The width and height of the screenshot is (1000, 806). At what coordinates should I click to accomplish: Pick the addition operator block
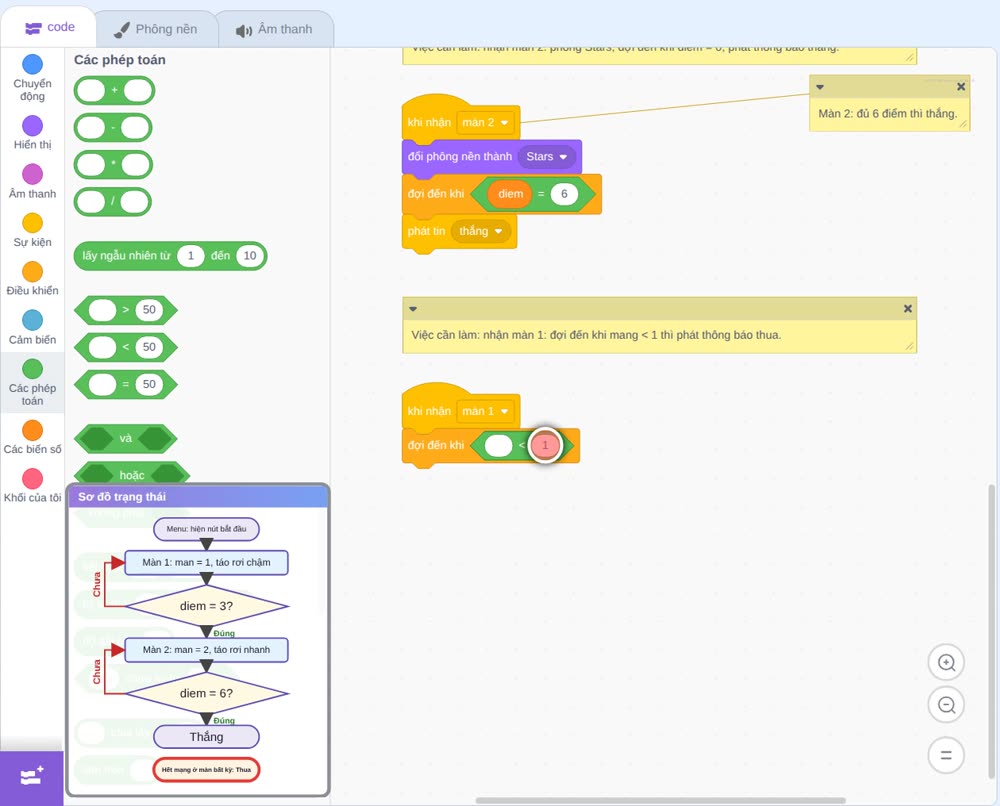(114, 90)
